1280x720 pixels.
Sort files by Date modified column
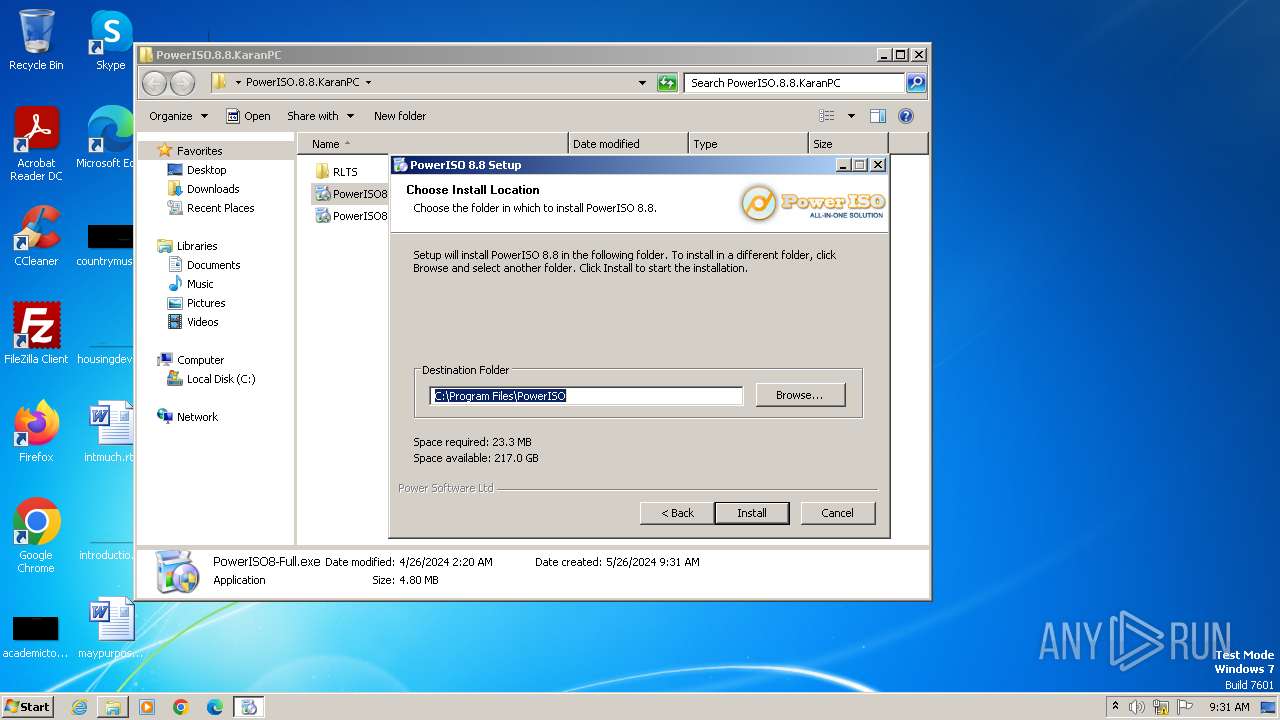pos(628,144)
